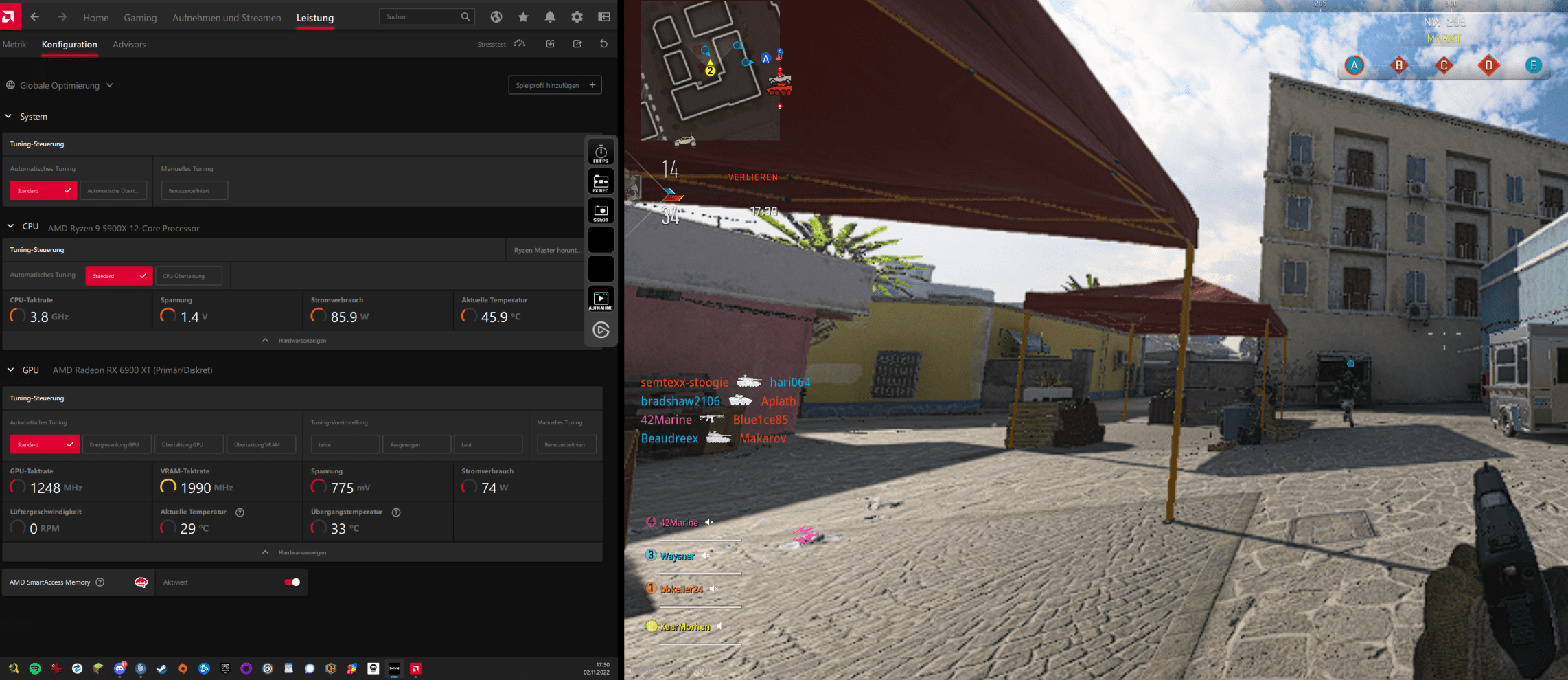Toggle AMD SmartAccess Memory switch
Image resolution: width=1568 pixels, height=680 pixels.
[x=292, y=582]
